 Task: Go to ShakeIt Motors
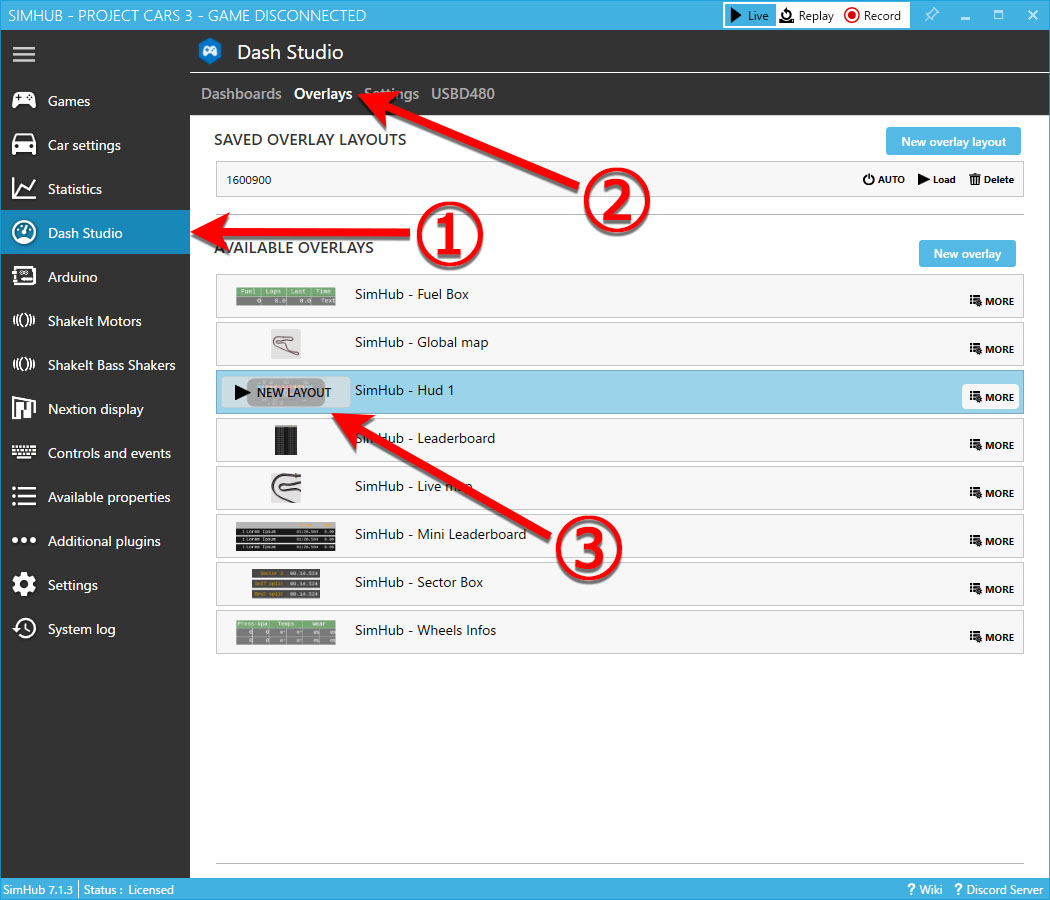pyautogui.click(x=94, y=321)
